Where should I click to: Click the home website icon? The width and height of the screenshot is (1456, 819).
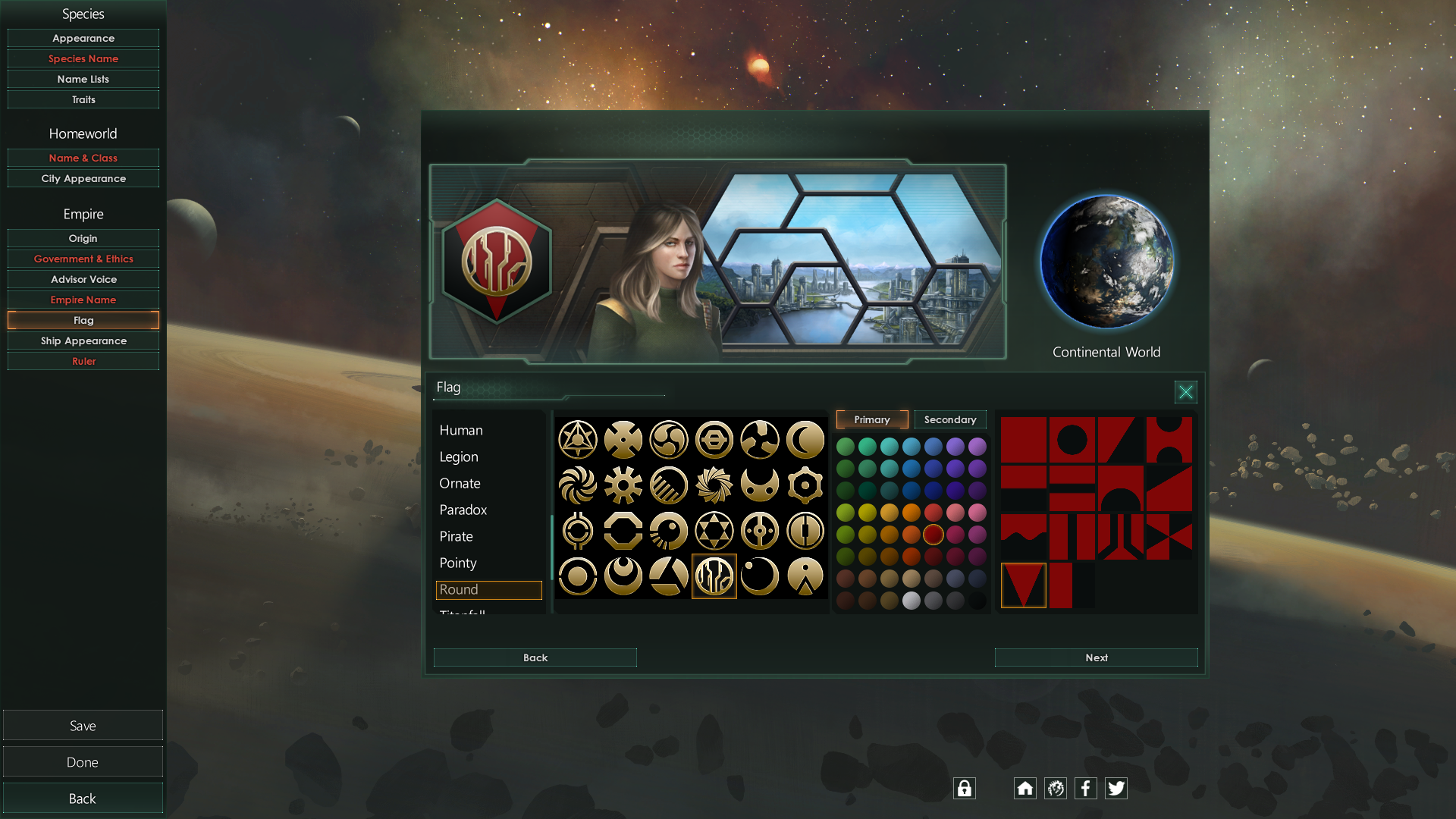[1025, 789]
